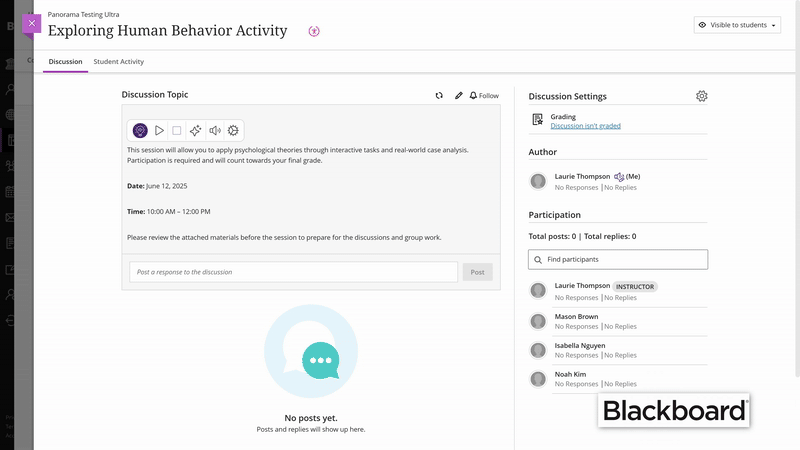The height and width of the screenshot is (450, 800).
Task: Click the pencil edit icon
Action: 459,96
